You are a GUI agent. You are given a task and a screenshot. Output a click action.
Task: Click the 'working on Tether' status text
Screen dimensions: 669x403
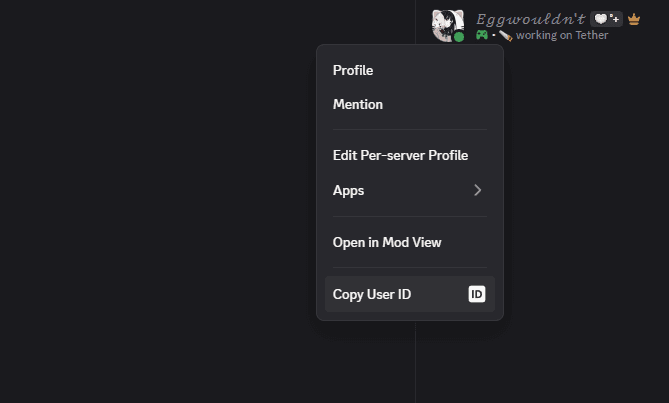click(562, 35)
